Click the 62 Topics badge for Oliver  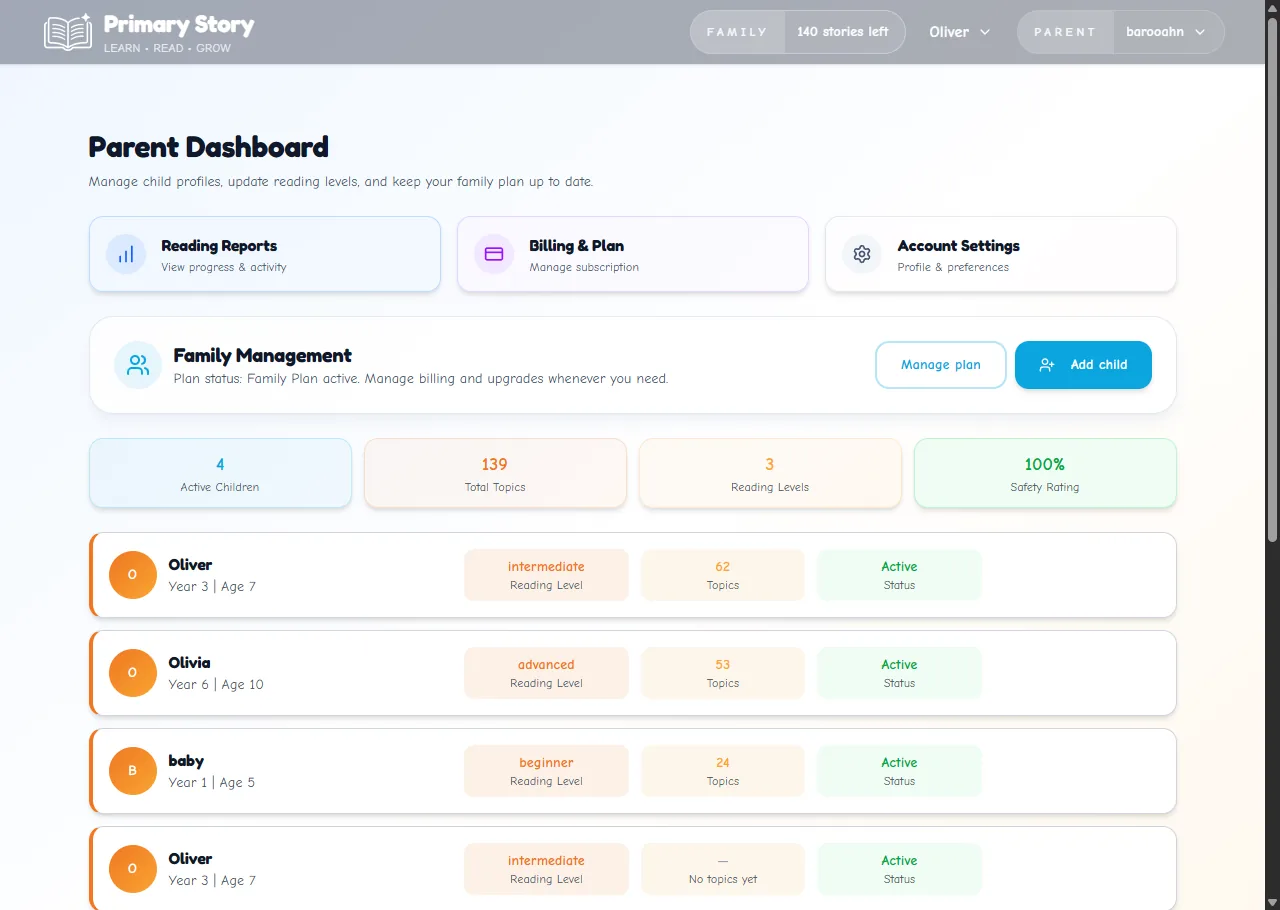pyautogui.click(x=723, y=575)
